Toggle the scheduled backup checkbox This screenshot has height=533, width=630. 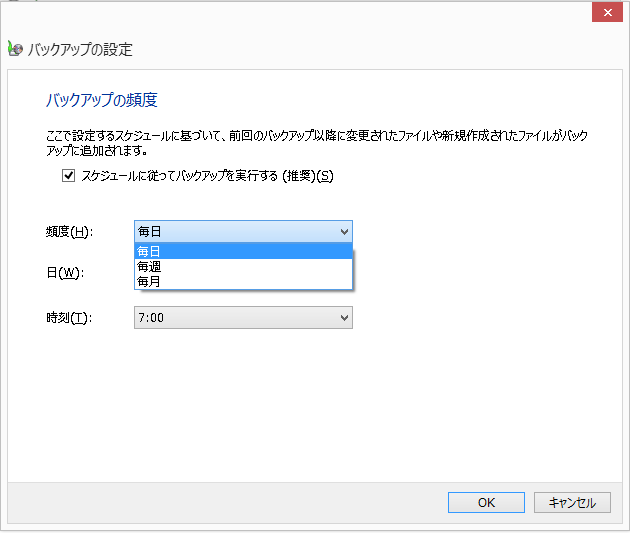coord(69,176)
